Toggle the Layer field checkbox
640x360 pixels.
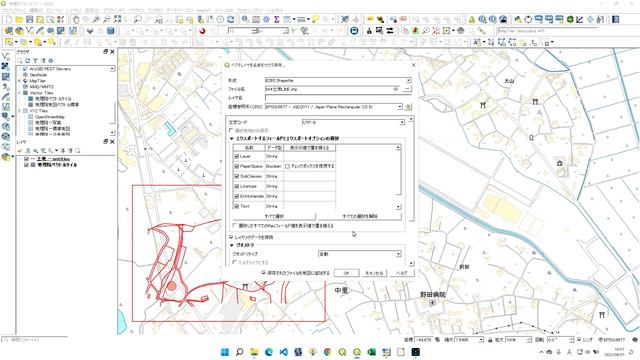236,156
